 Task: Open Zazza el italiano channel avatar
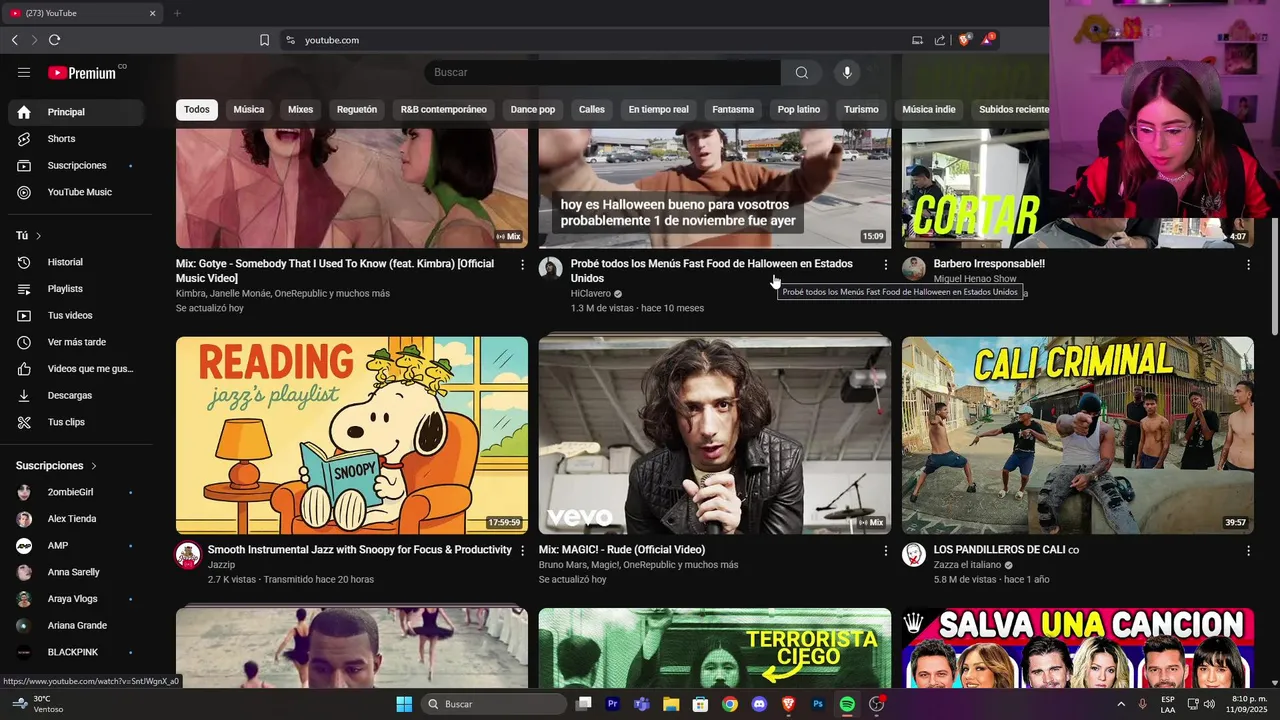tap(914, 555)
